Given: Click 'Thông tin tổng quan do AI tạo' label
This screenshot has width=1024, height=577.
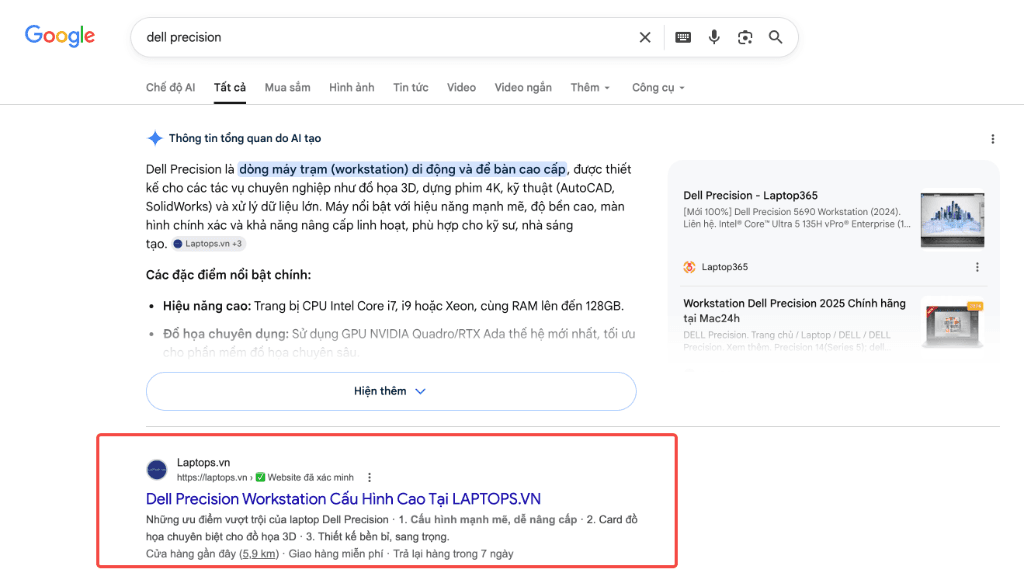Looking at the screenshot, I should coord(245,138).
